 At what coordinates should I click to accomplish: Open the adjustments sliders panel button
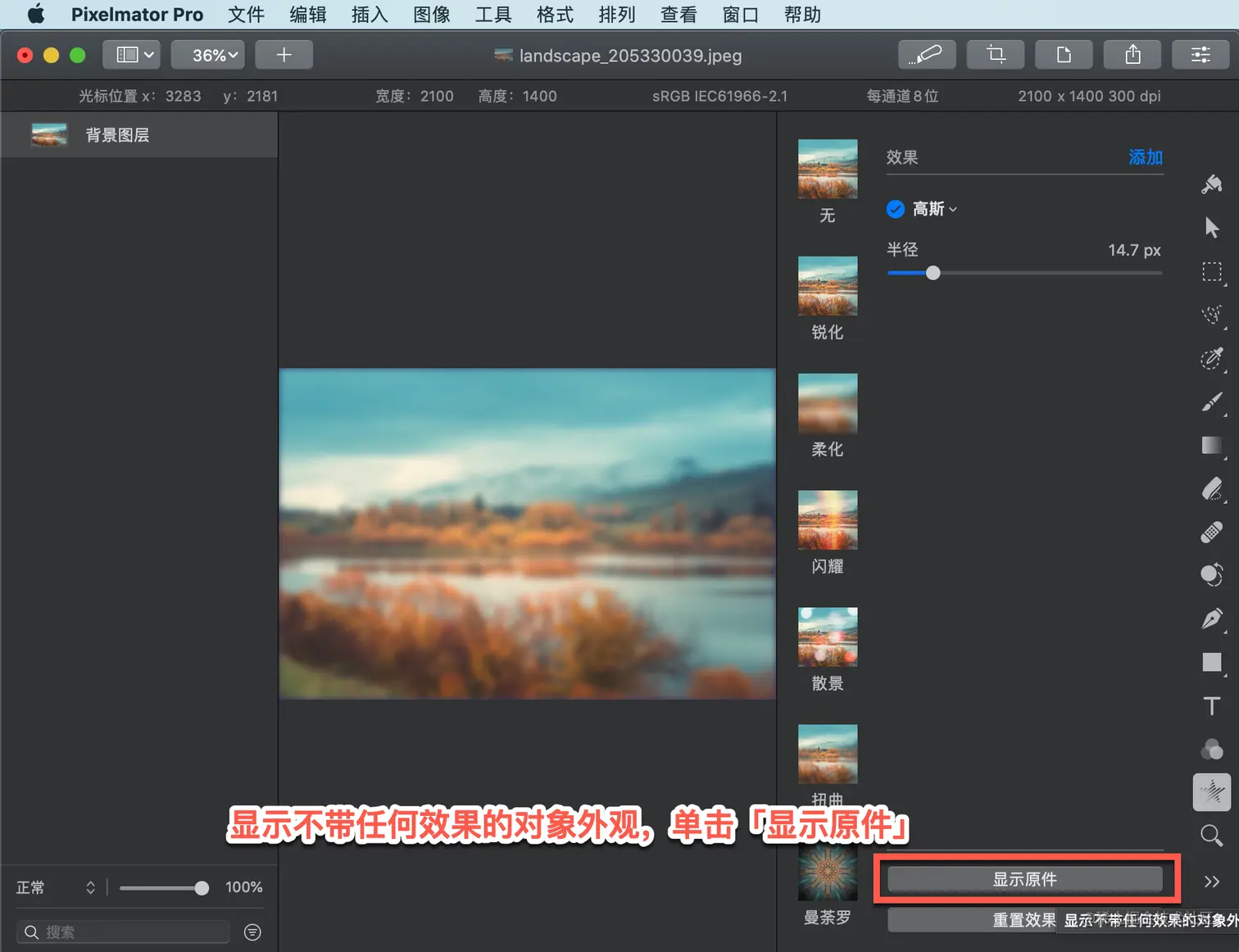point(1200,55)
